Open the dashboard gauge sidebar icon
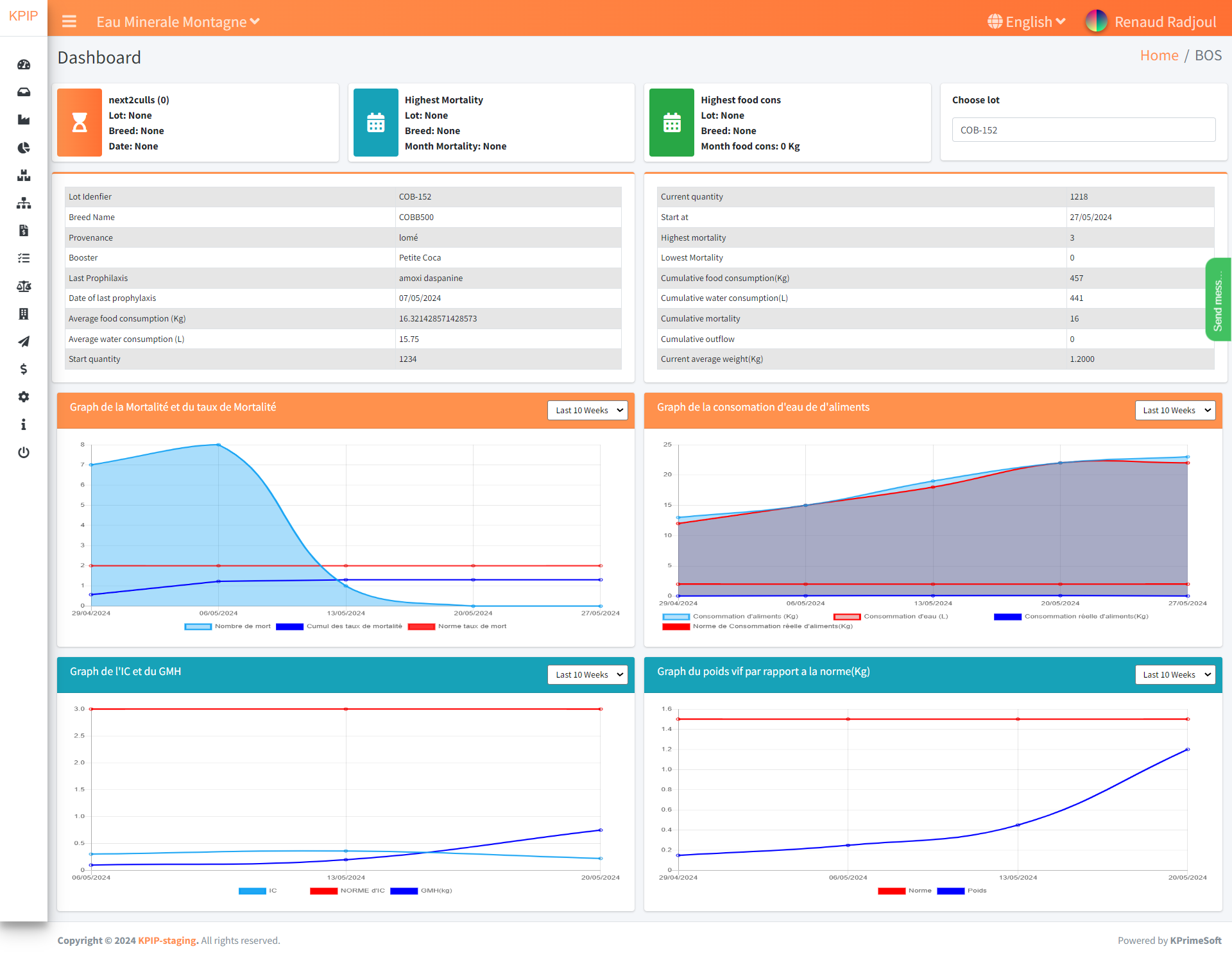 [24, 64]
